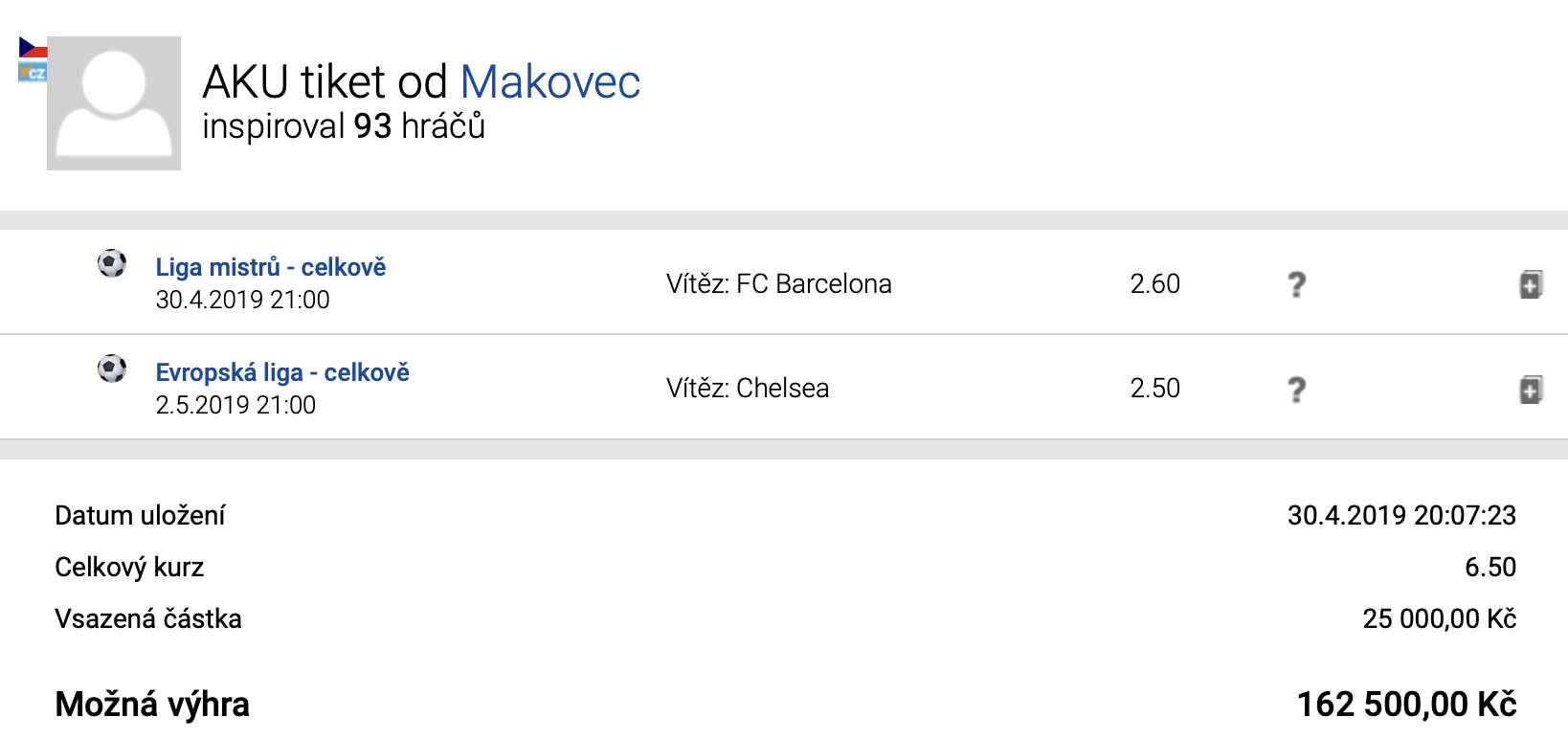Image resolution: width=1568 pixels, height=739 pixels.
Task: Click the soccer ball icon beside Evropská liga
Action: point(112,369)
